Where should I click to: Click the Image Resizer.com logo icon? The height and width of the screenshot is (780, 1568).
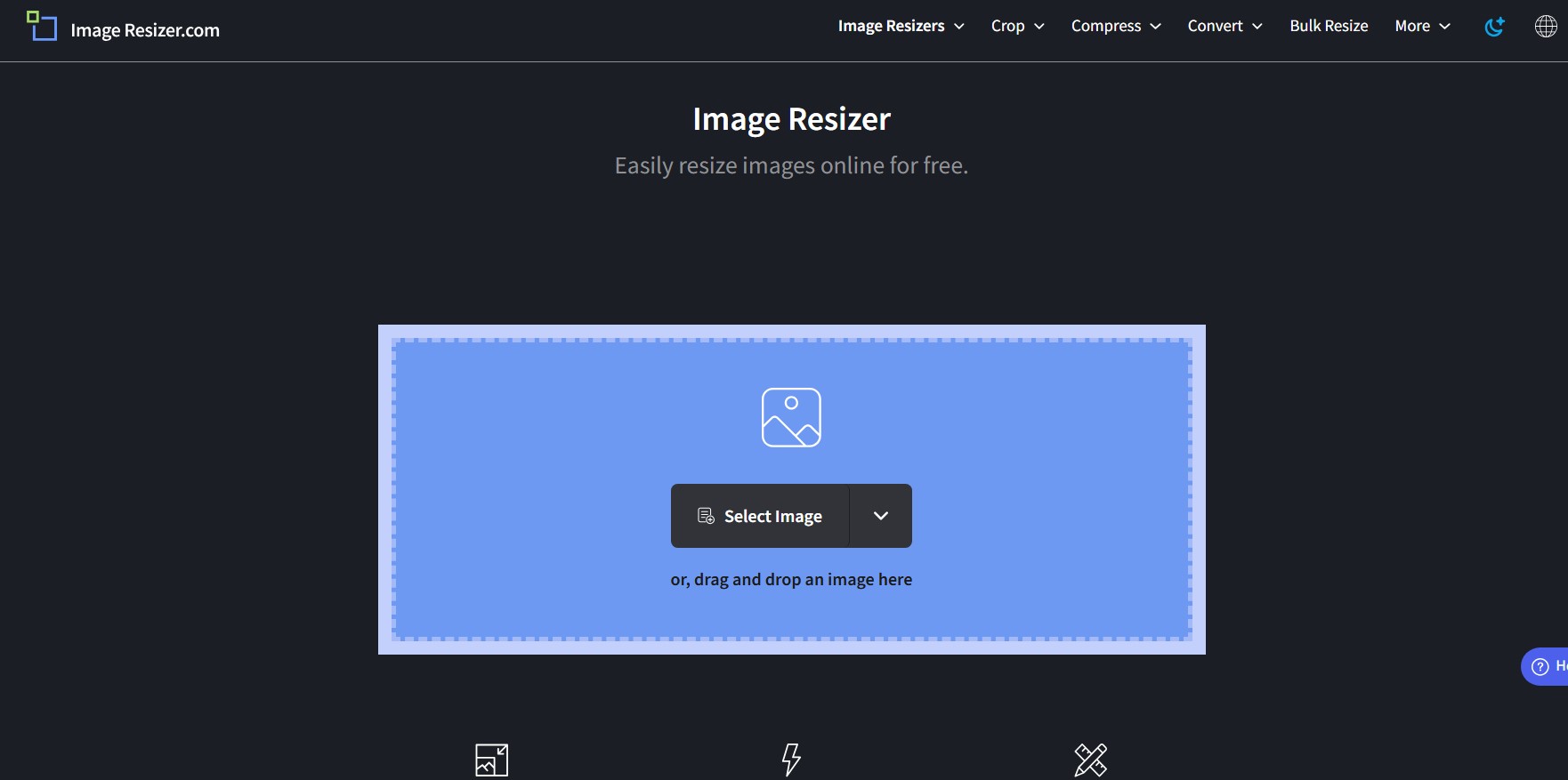click(42, 26)
